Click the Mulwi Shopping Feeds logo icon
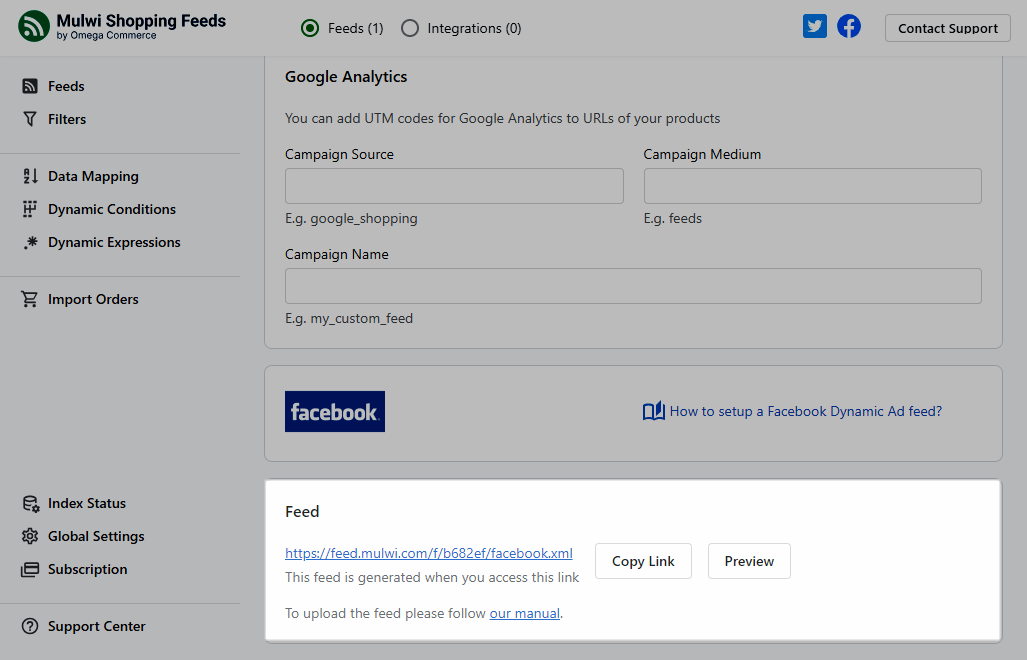This screenshot has width=1027, height=660. (34, 27)
